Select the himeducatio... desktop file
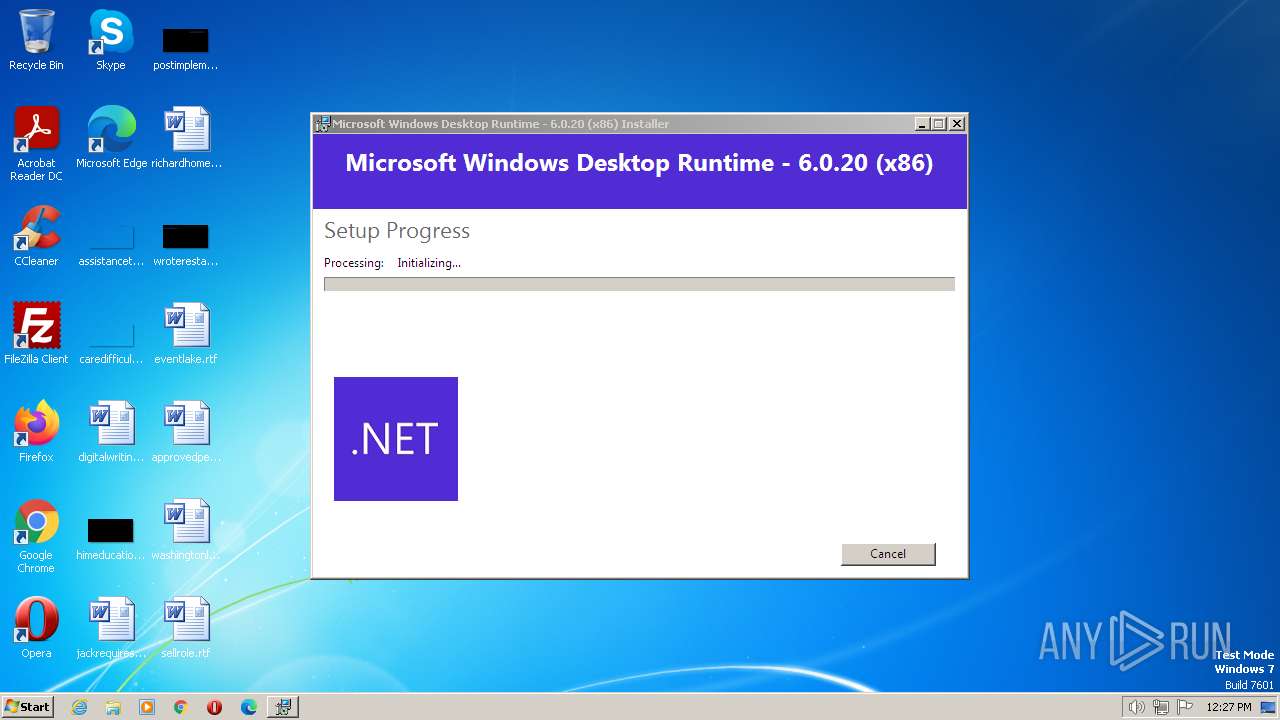 (111, 539)
